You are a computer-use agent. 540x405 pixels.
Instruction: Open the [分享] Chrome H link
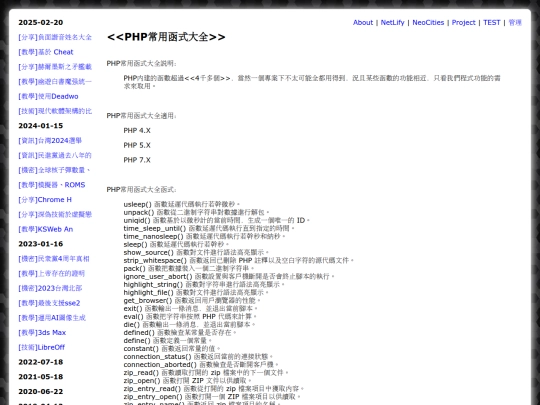(45, 200)
